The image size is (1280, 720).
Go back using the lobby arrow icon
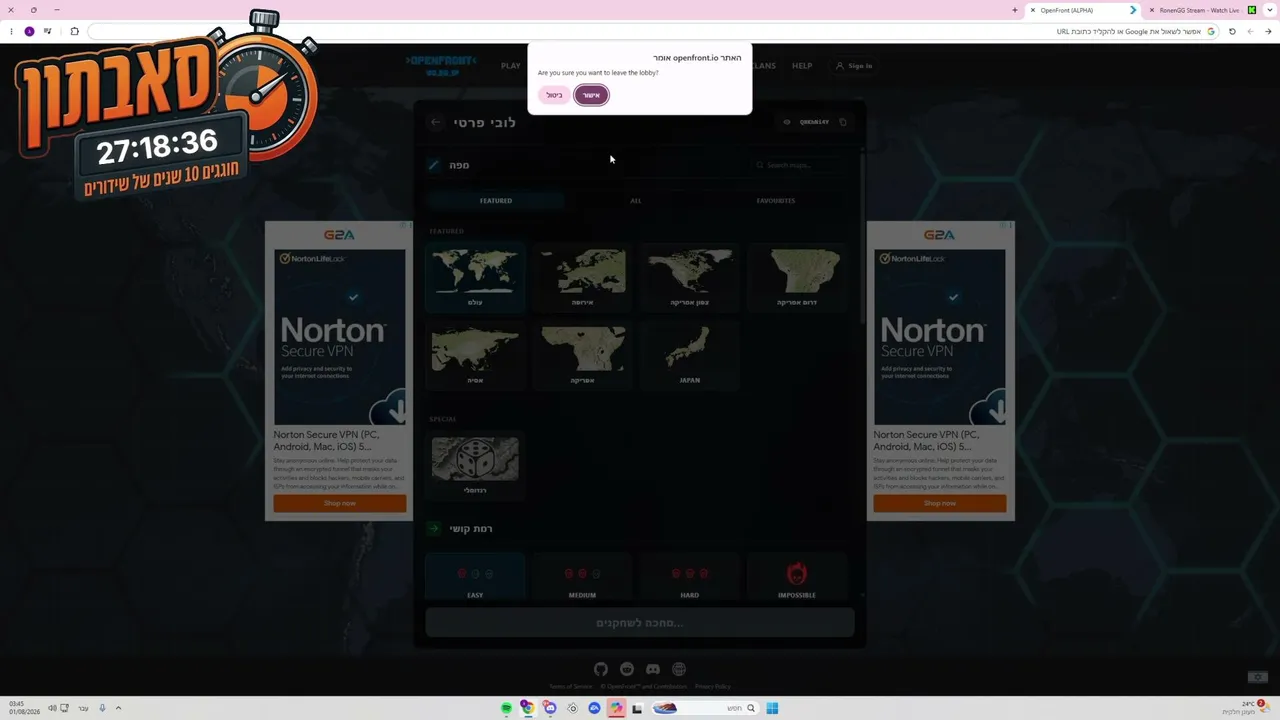click(x=435, y=122)
